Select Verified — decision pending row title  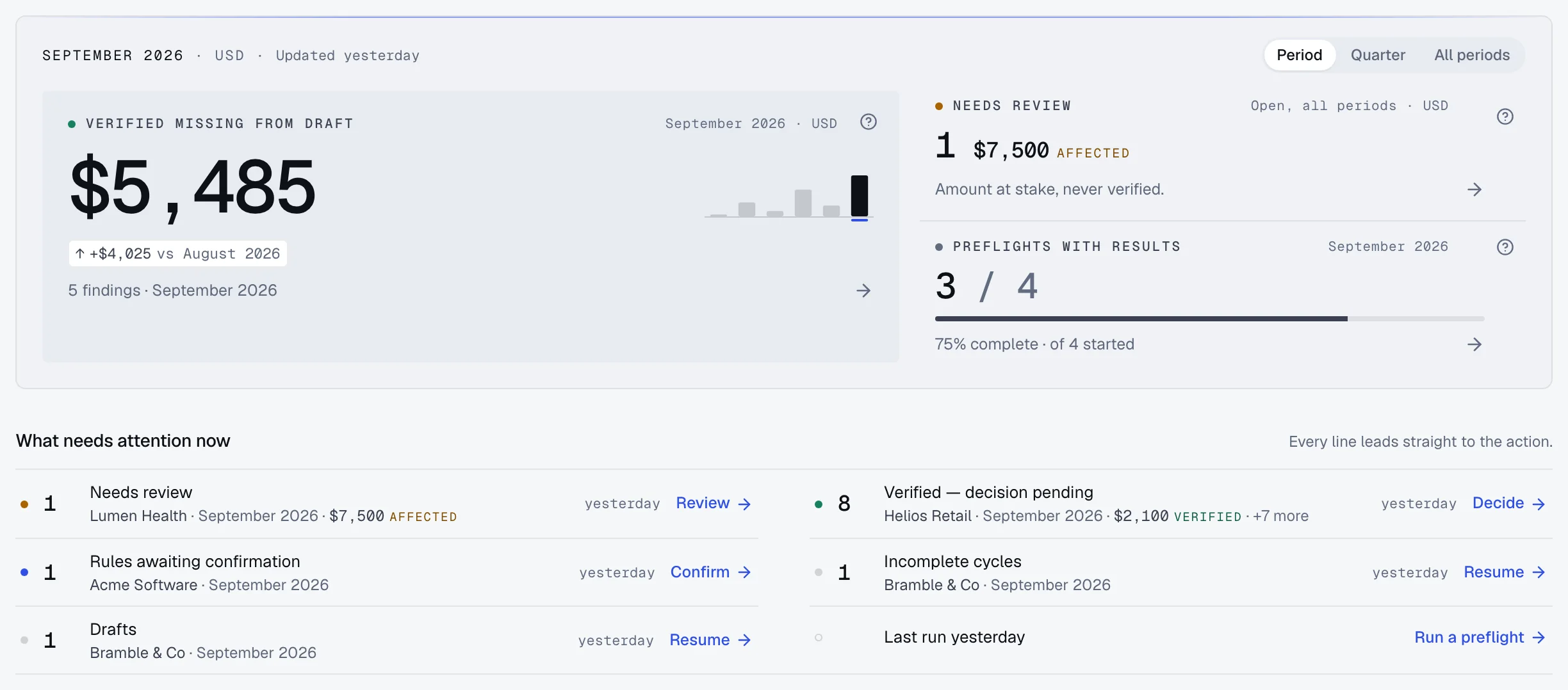(988, 492)
